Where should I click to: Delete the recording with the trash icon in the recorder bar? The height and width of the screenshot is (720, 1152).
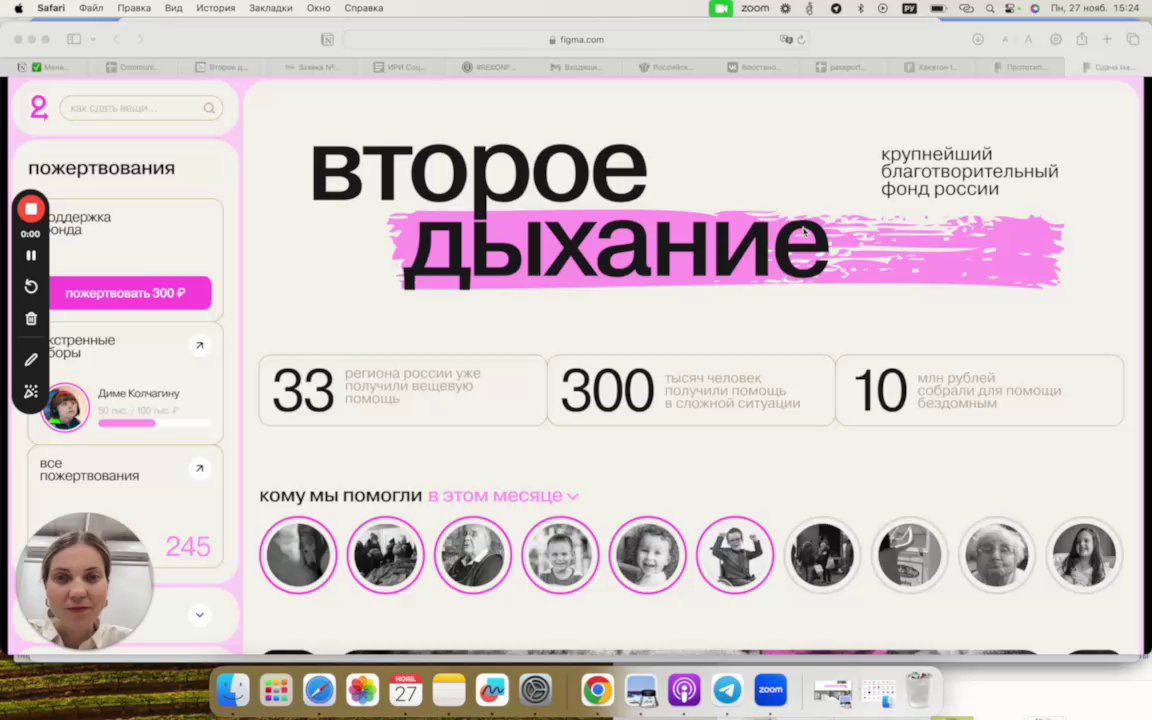point(31,318)
